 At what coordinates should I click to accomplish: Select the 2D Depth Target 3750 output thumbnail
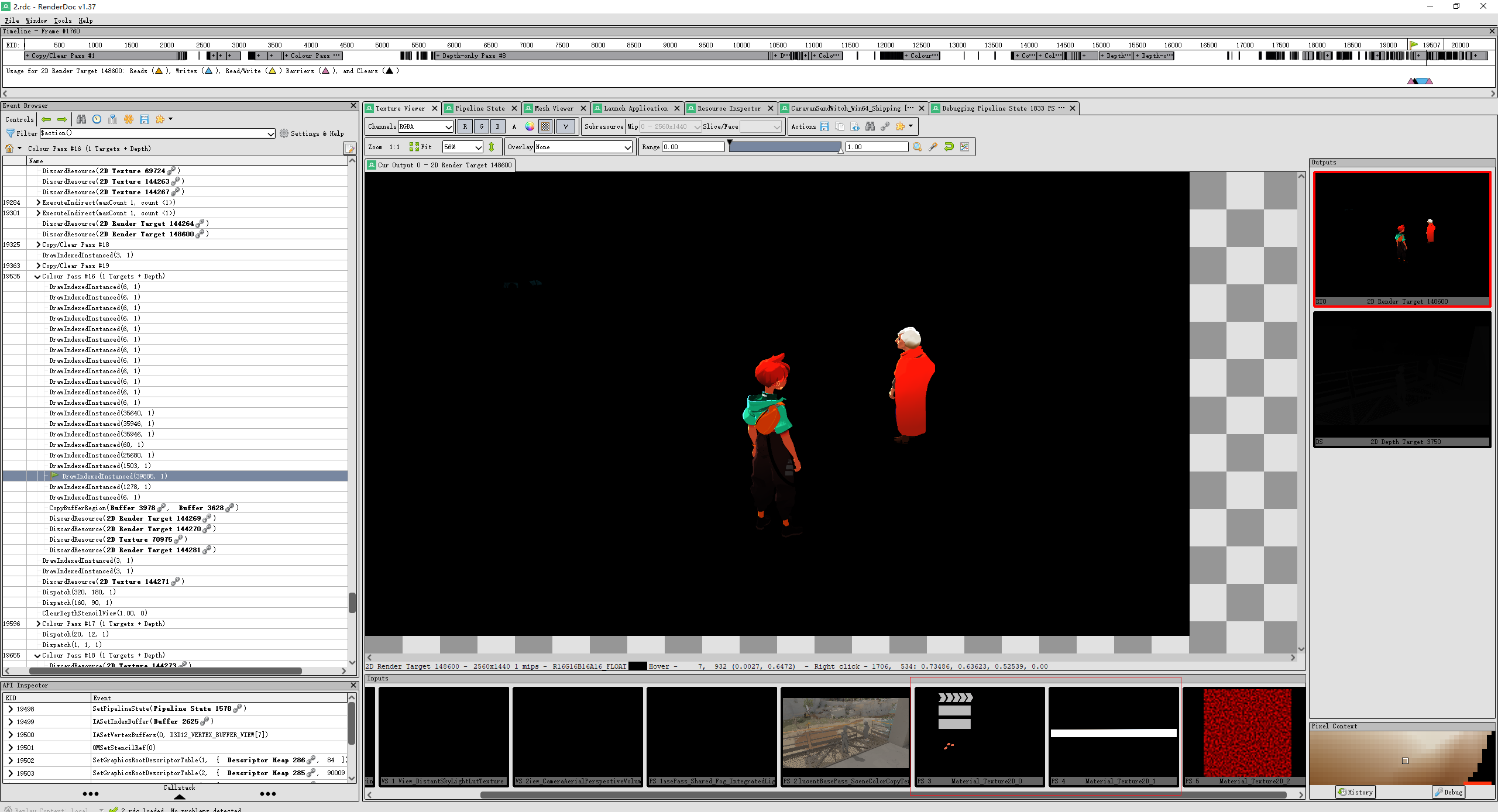tap(1401, 379)
